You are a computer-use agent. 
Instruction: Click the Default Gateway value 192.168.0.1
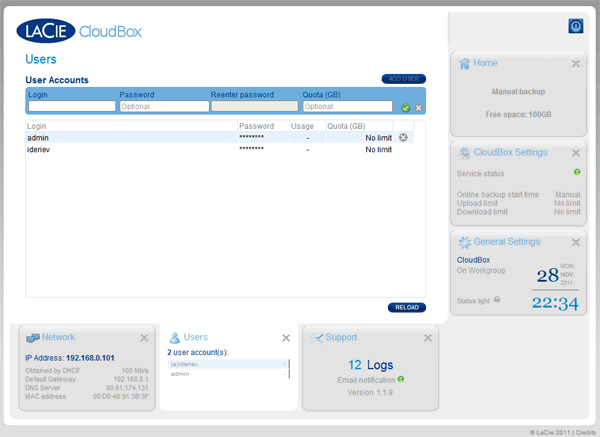[131, 379]
